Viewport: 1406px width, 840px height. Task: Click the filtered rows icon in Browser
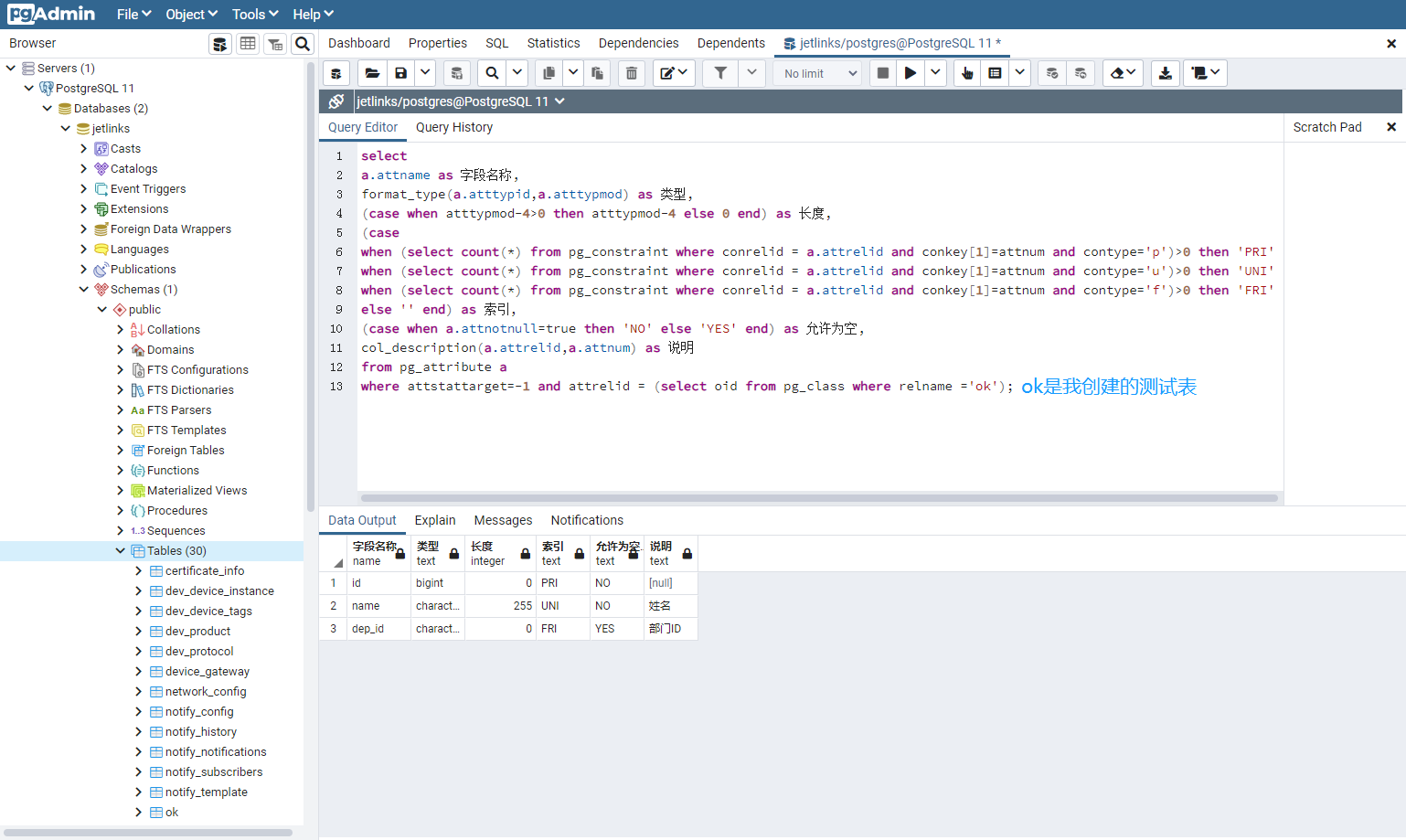coord(275,44)
